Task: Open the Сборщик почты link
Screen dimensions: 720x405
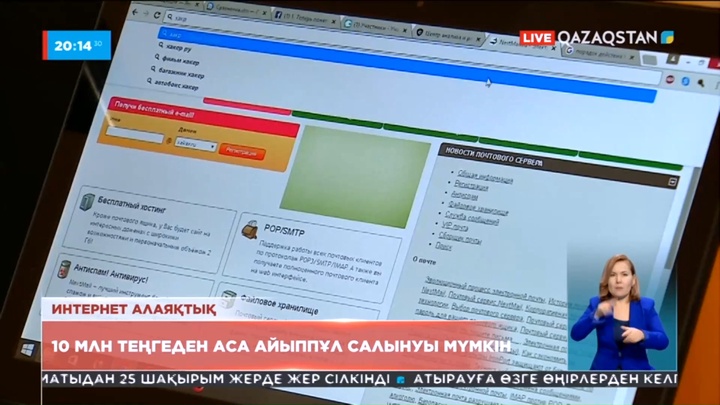Action: click(460, 237)
